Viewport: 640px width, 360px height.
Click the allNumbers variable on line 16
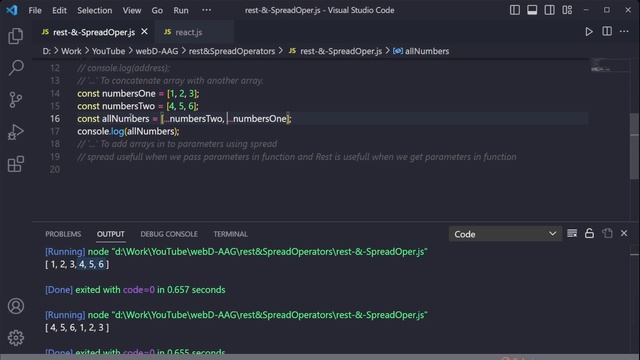coord(125,119)
